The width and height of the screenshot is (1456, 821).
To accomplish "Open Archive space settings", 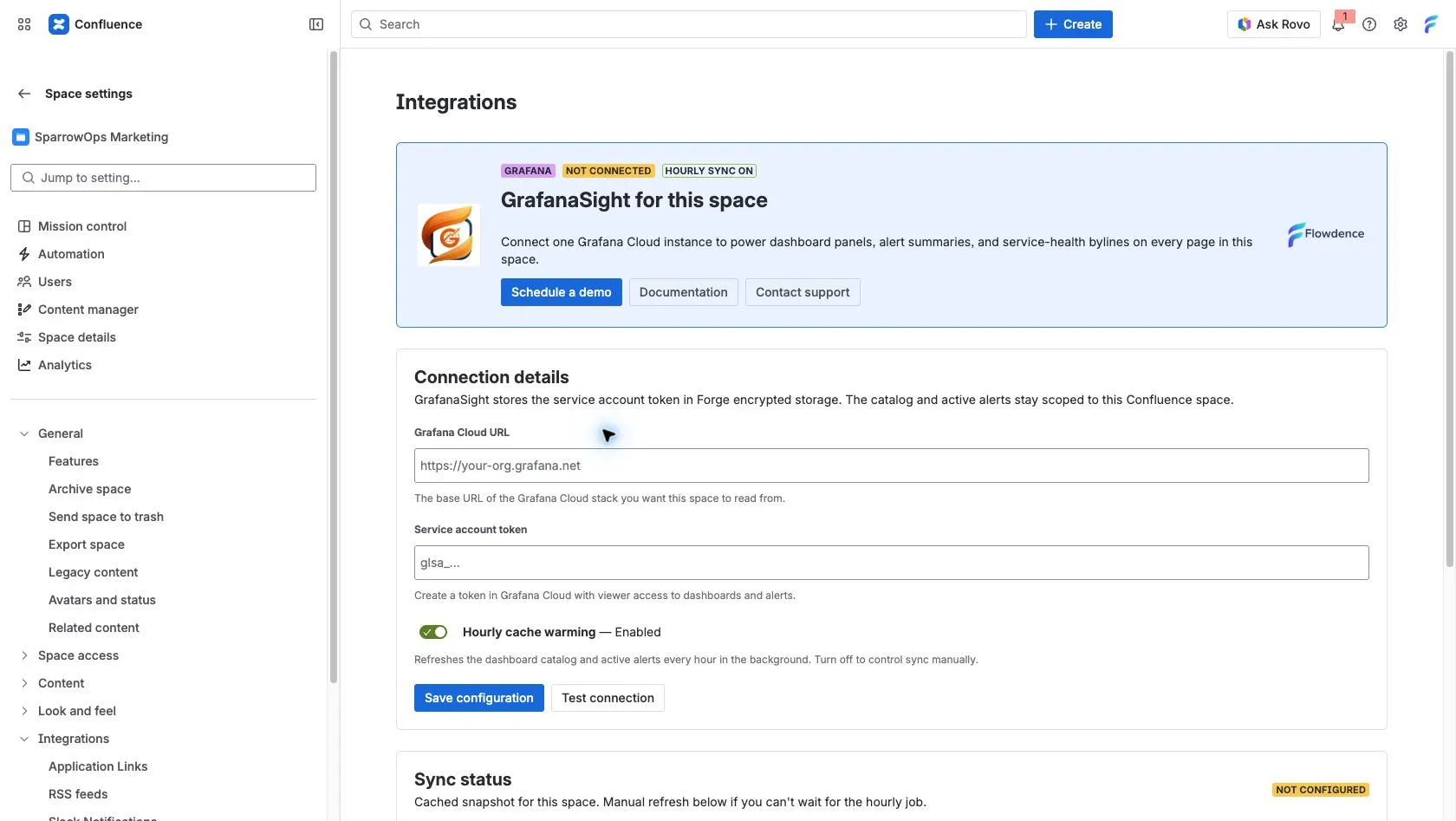I will [x=90, y=489].
